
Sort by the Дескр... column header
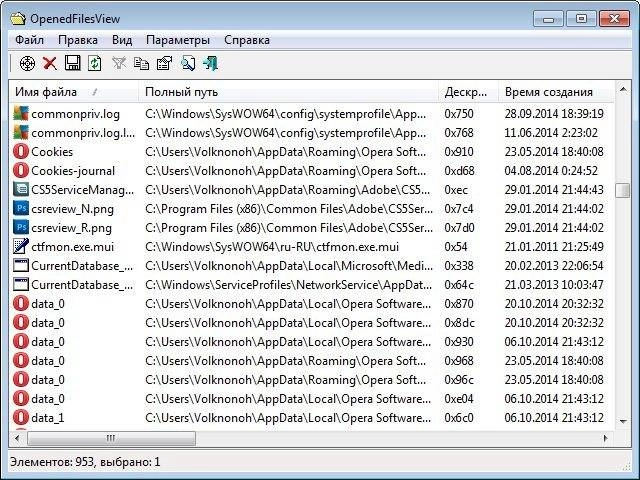coord(468,92)
